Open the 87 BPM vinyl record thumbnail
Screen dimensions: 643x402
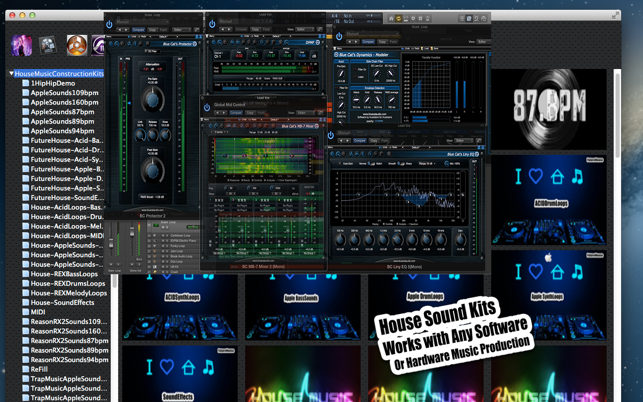tap(549, 109)
